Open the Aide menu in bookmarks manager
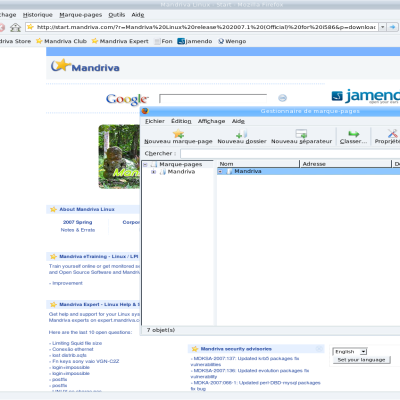Image resolution: width=400 pixels, height=400 pixels. pos(238,121)
